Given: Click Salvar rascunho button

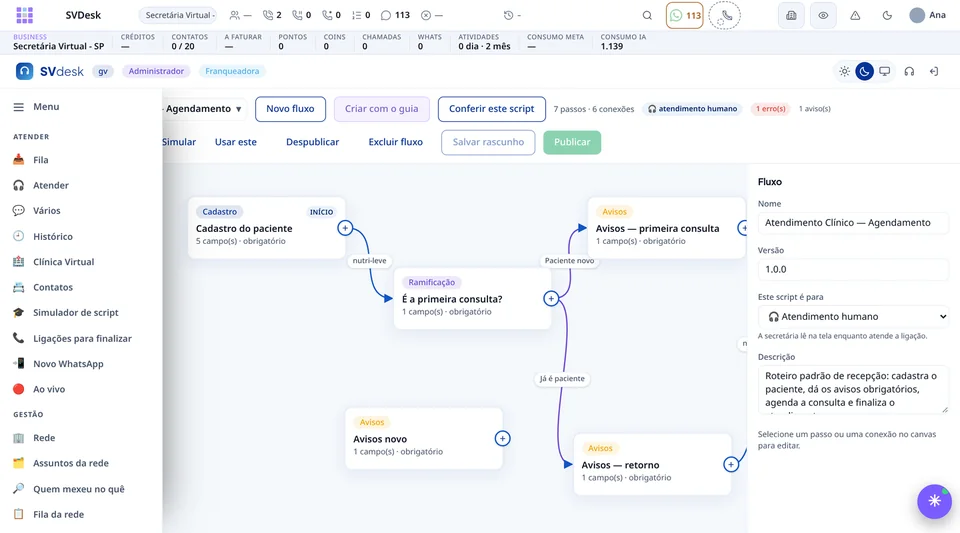Looking at the screenshot, I should click(x=488, y=142).
